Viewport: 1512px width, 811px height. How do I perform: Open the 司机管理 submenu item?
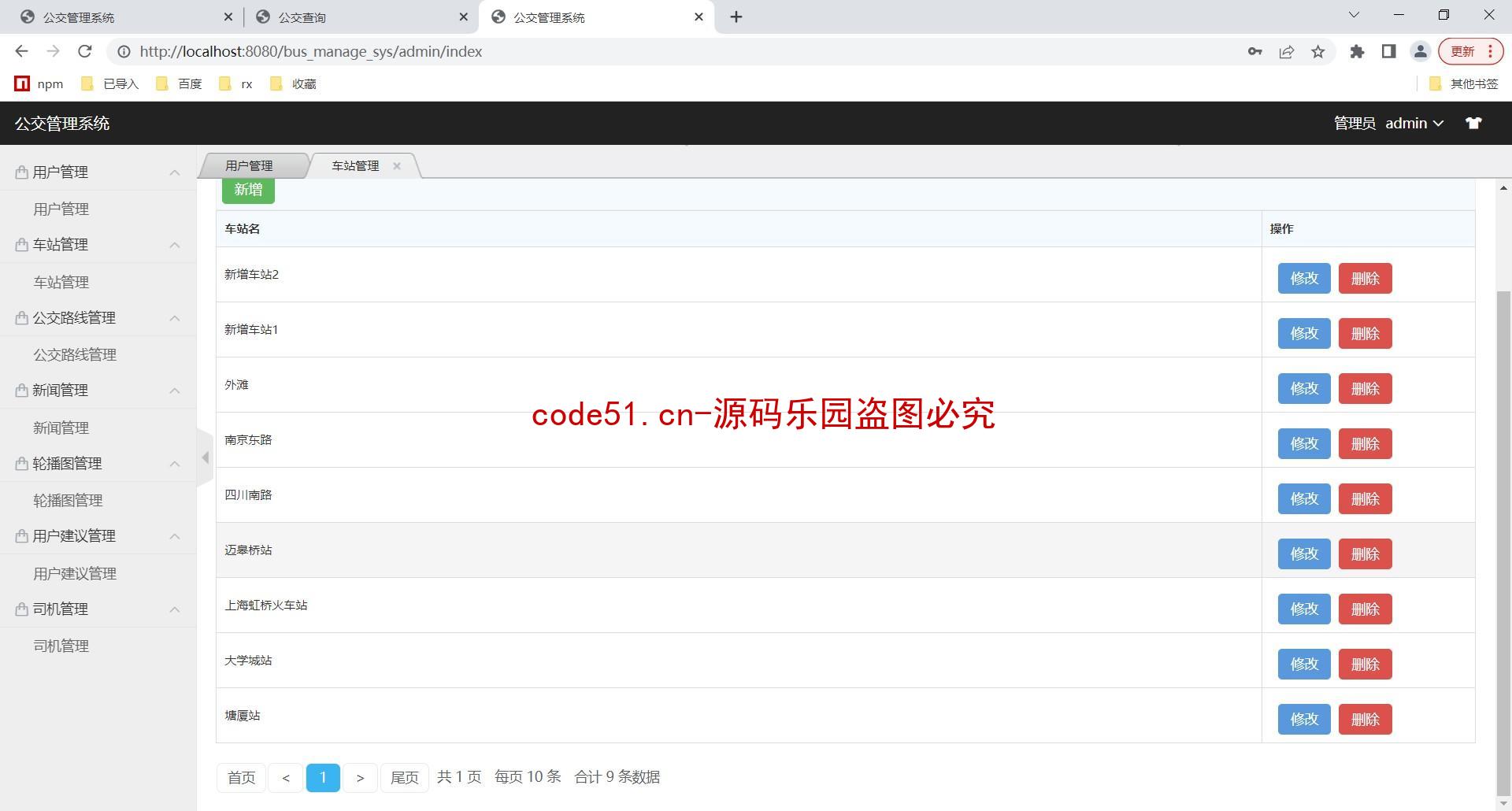[x=61, y=646]
